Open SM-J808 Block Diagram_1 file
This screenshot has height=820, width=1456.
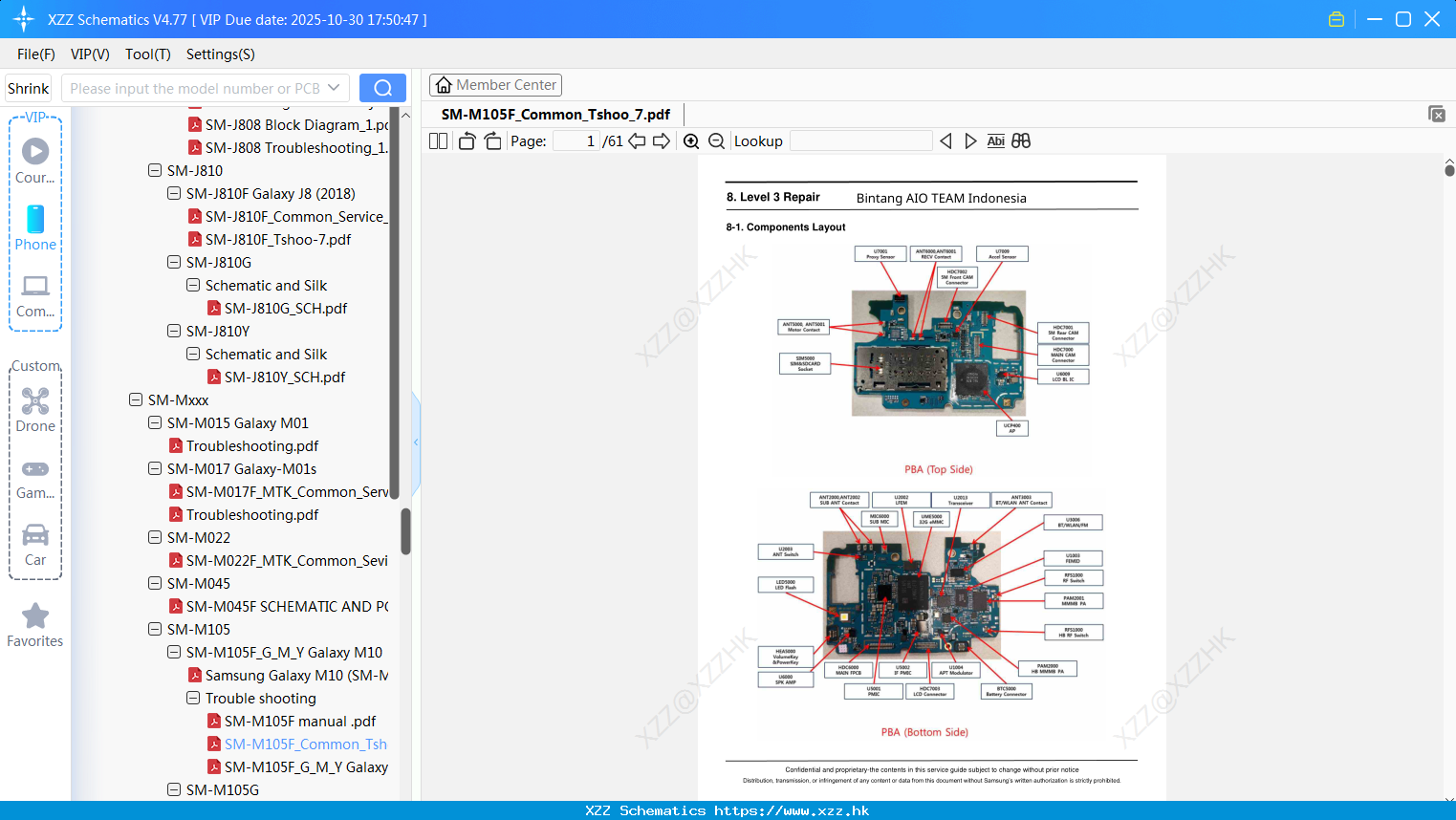[288, 124]
